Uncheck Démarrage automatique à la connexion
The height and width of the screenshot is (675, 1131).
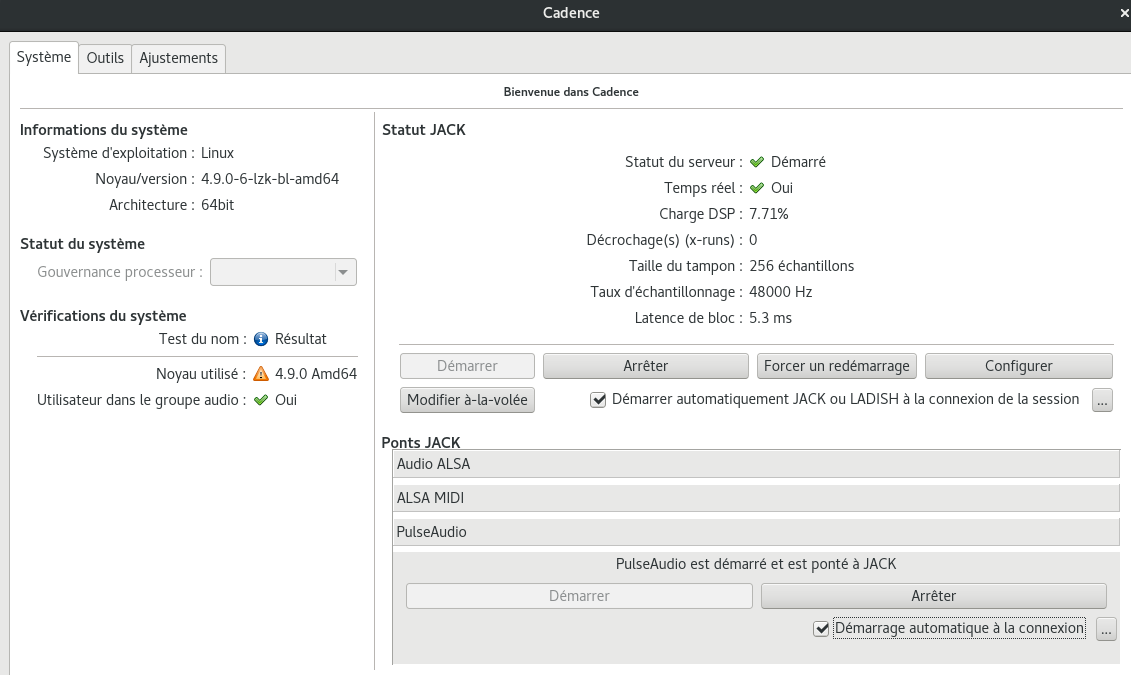(822, 629)
